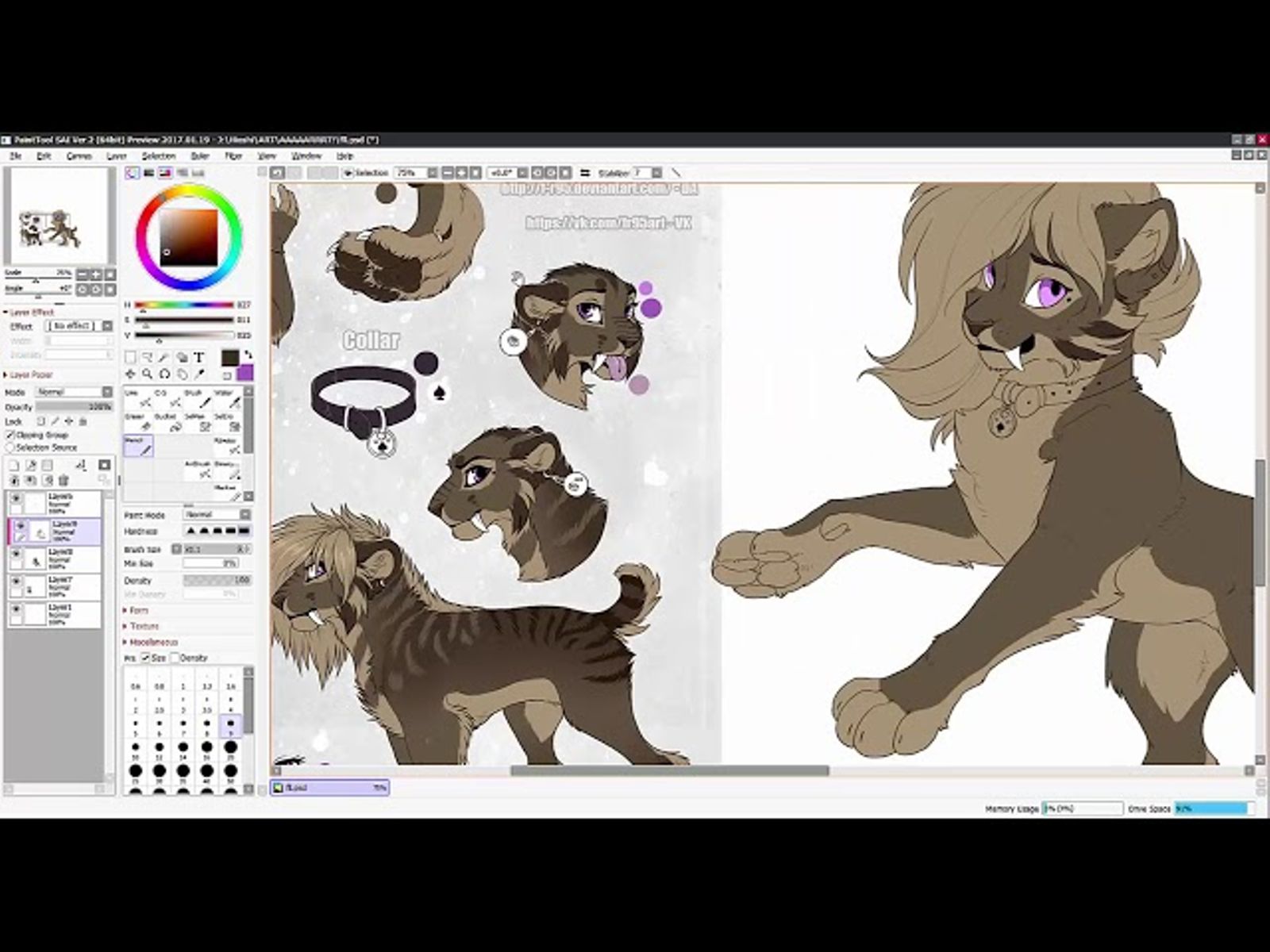Expand the Form brush settings
Viewport: 1270px width, 952px height.
pos(136,611)
